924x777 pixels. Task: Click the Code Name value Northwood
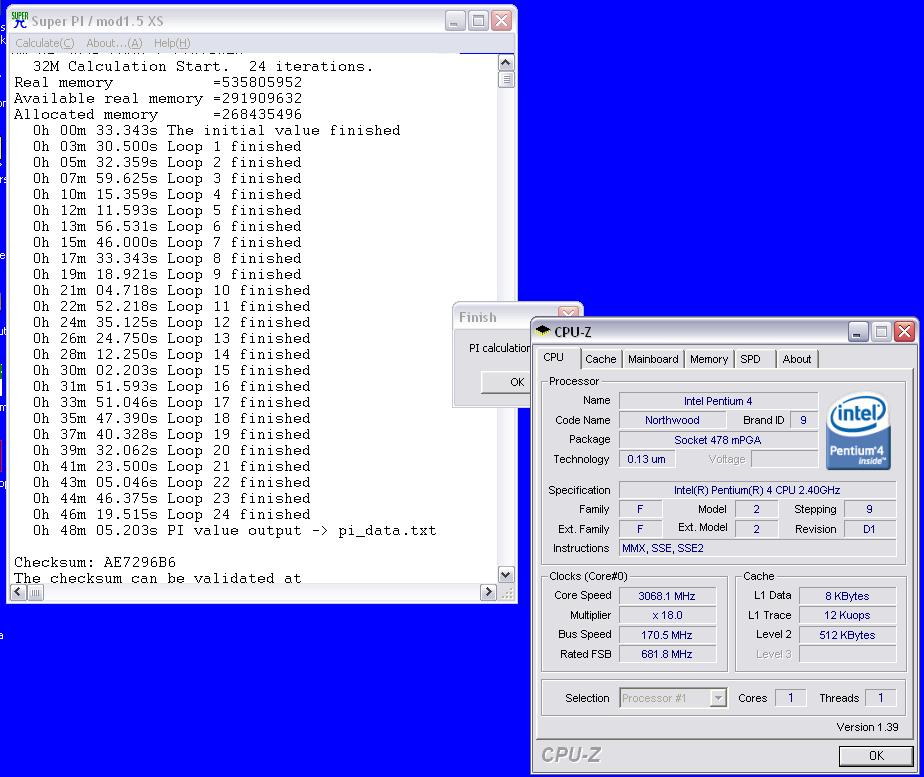click(x=672, y=420)
